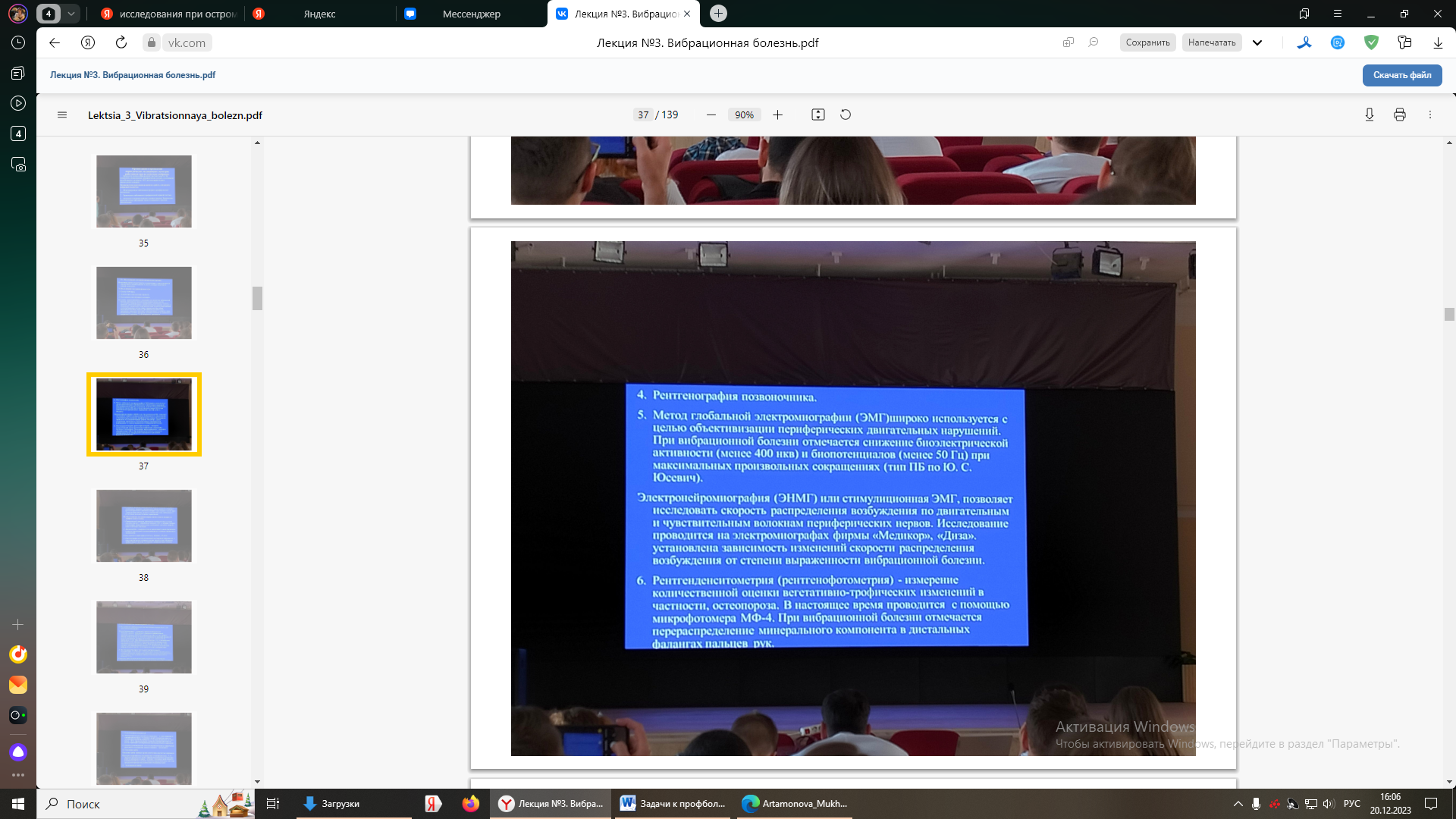Zoom in with the plus button
Image resolution: width=1456 pixels, height=819 pixels.
tap(777, 115)
